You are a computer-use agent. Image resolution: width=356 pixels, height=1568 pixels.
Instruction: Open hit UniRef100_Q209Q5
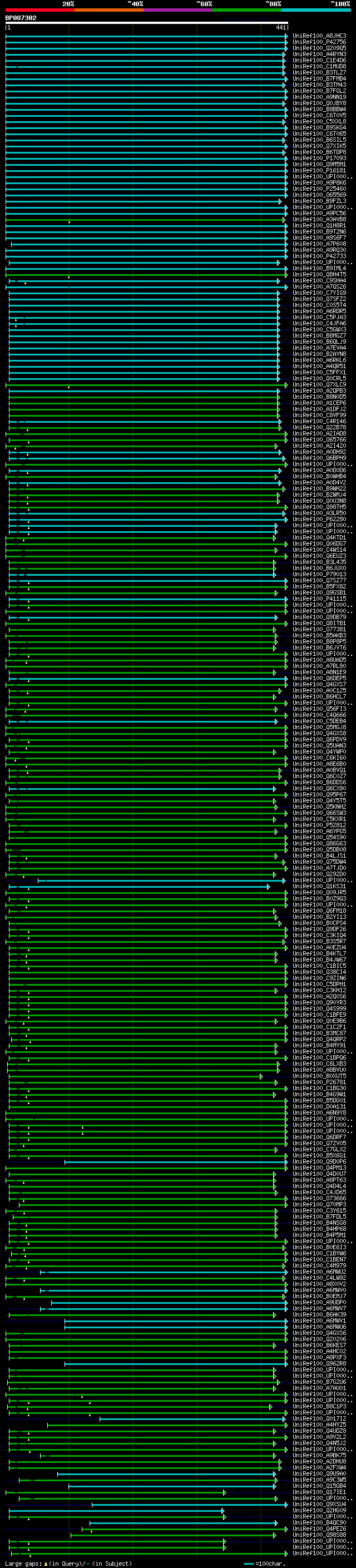(319, 48)
